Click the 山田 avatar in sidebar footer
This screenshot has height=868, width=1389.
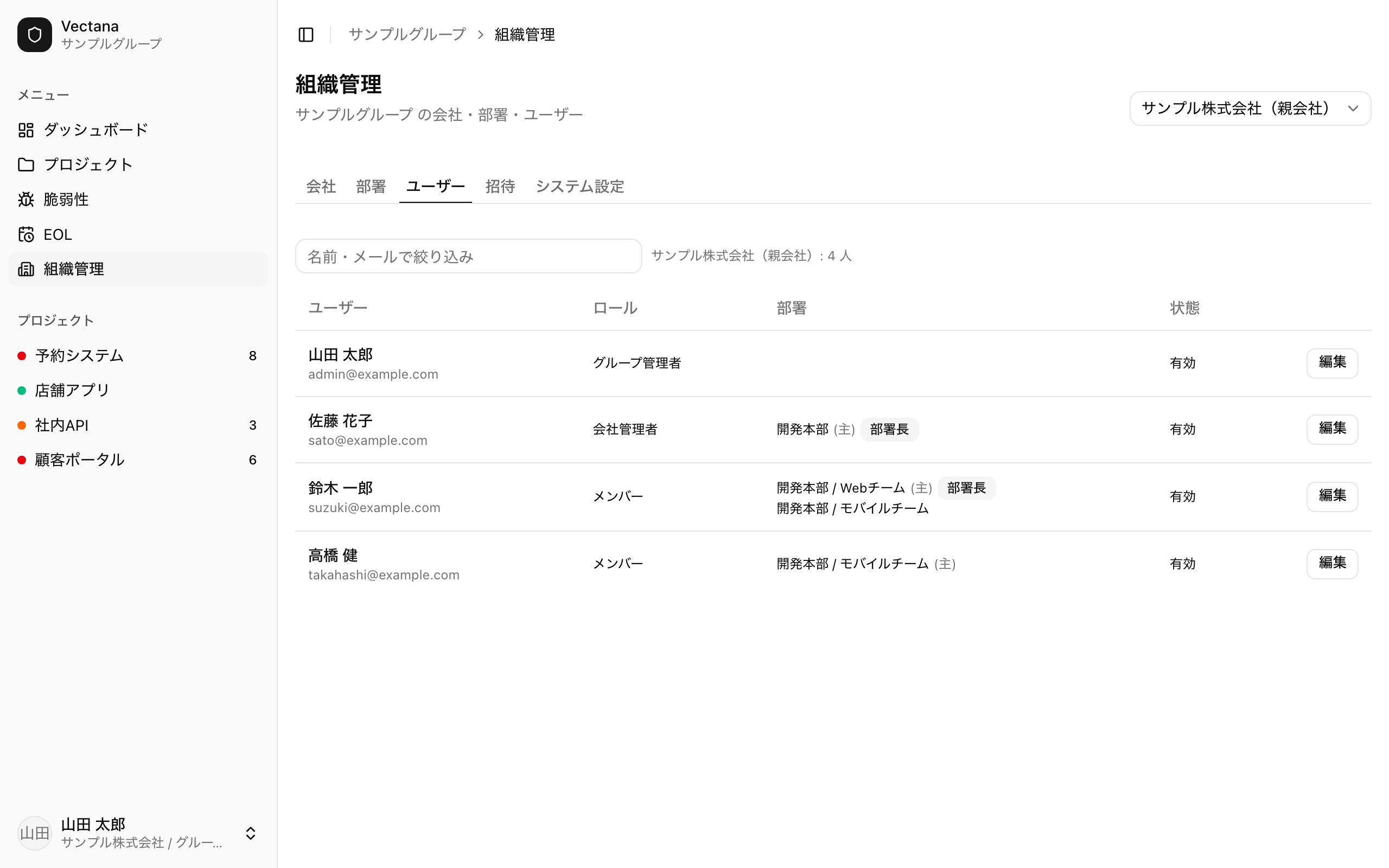click(34, 833)
